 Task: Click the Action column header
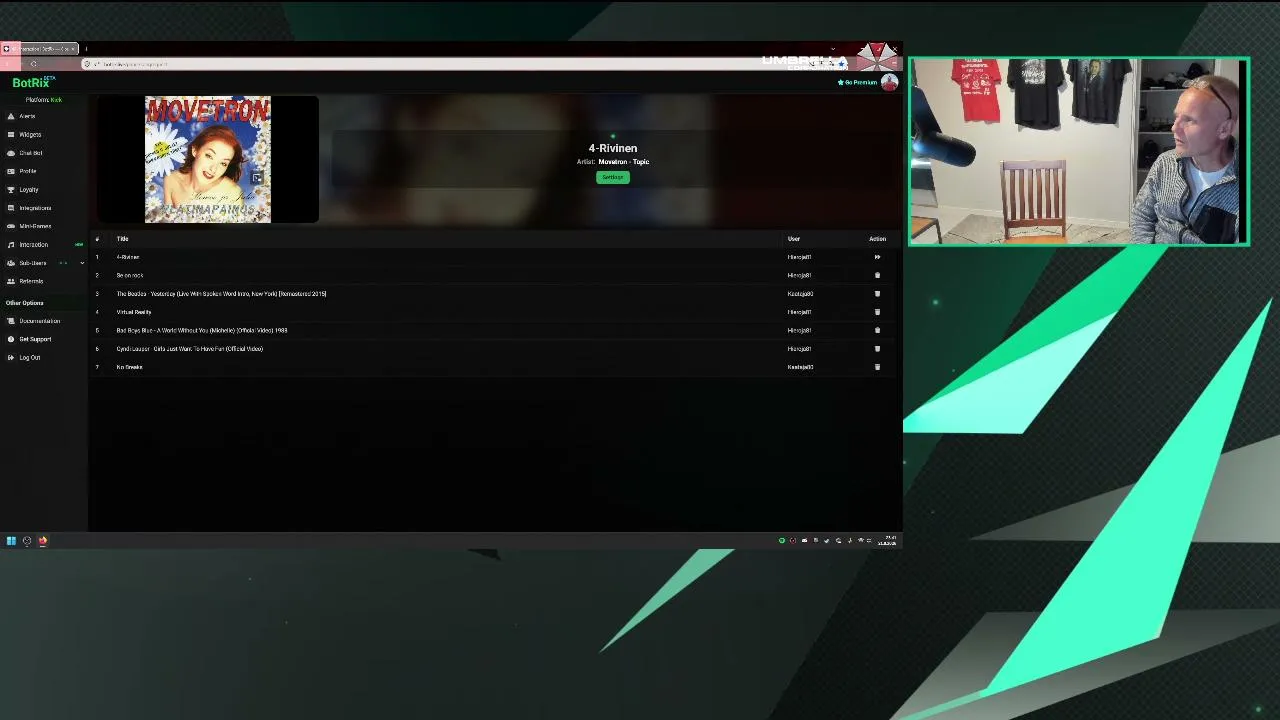pos(877,239)
